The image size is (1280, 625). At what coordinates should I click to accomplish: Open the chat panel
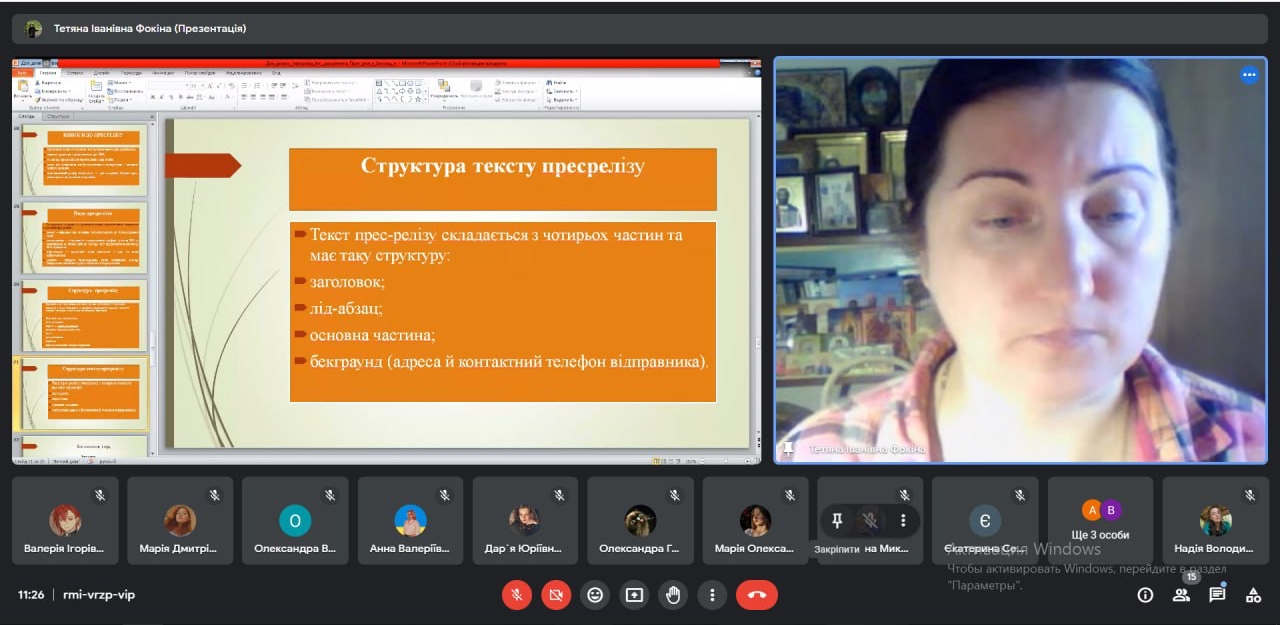[x=1217, y=595]
